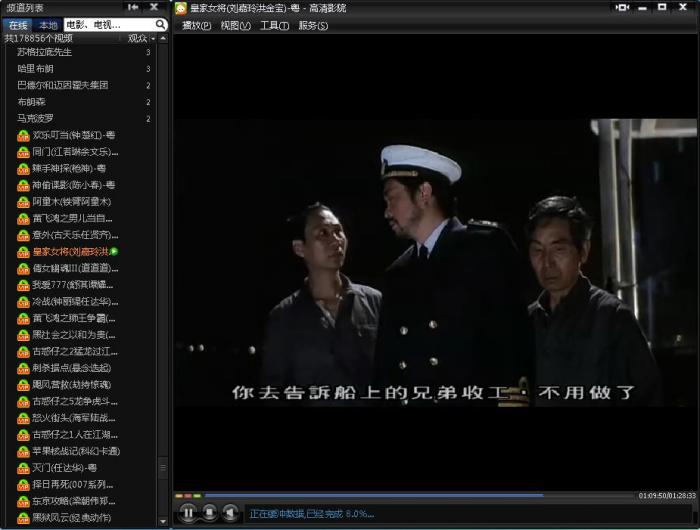Open the 服务(S) menu
The width and height of the screenshot is (700, 530).
(313, 25)
